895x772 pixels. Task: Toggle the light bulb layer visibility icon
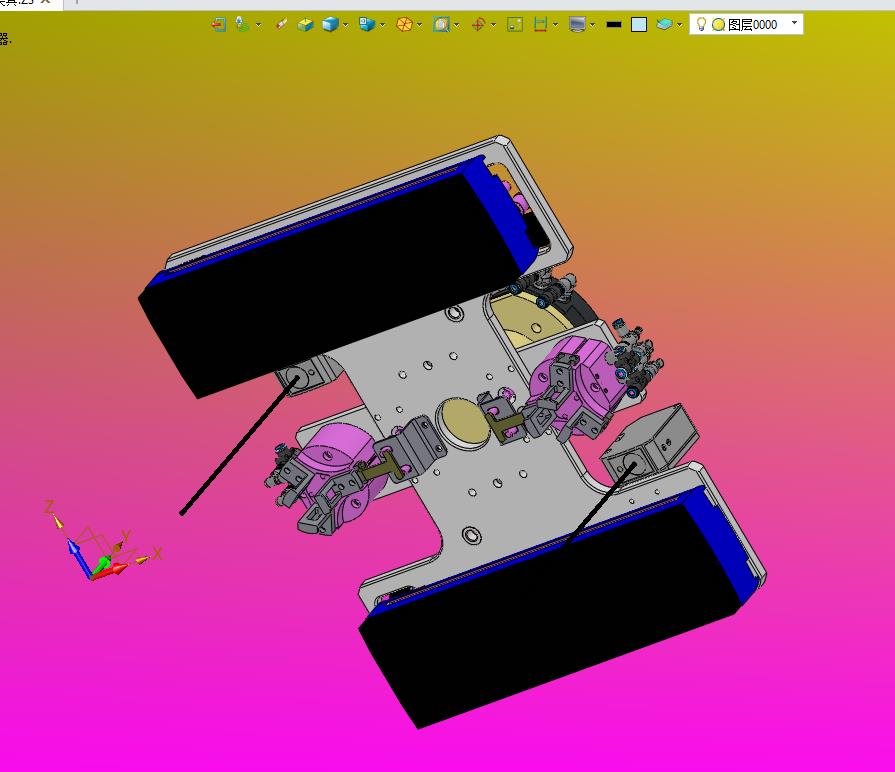tap(702, 24)
